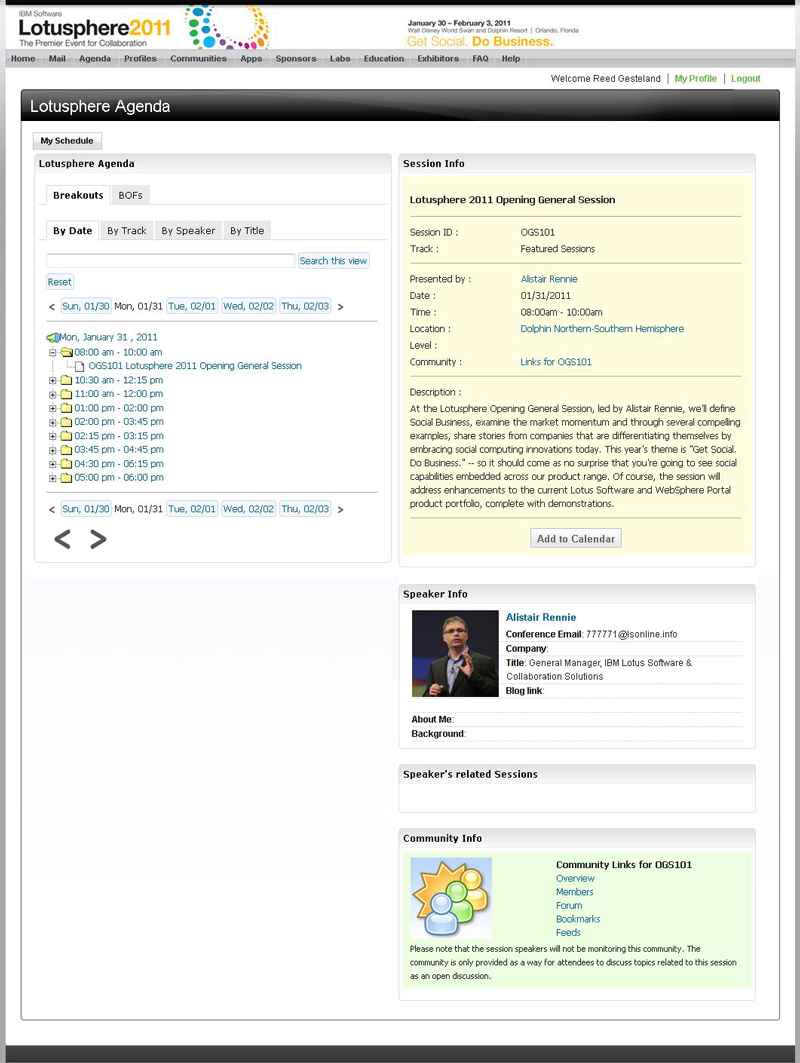Screen dimensions: 800x1063
Task: Click the Logout link
Action: 746,79
